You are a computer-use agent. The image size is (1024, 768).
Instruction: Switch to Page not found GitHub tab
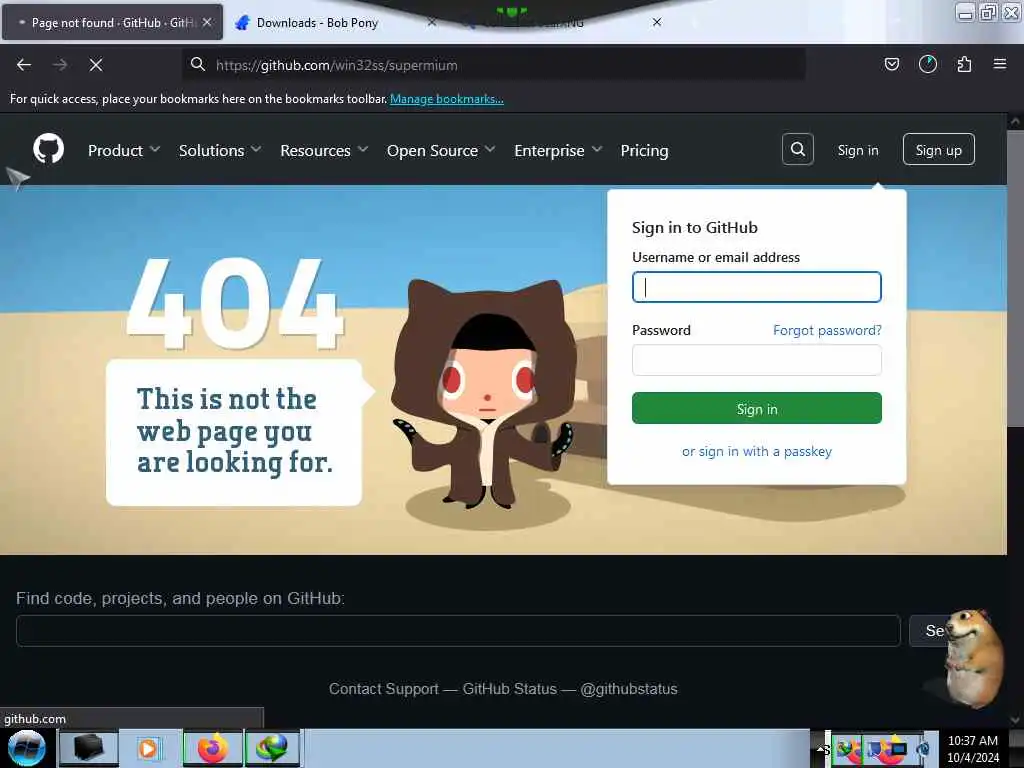[111, 22]
